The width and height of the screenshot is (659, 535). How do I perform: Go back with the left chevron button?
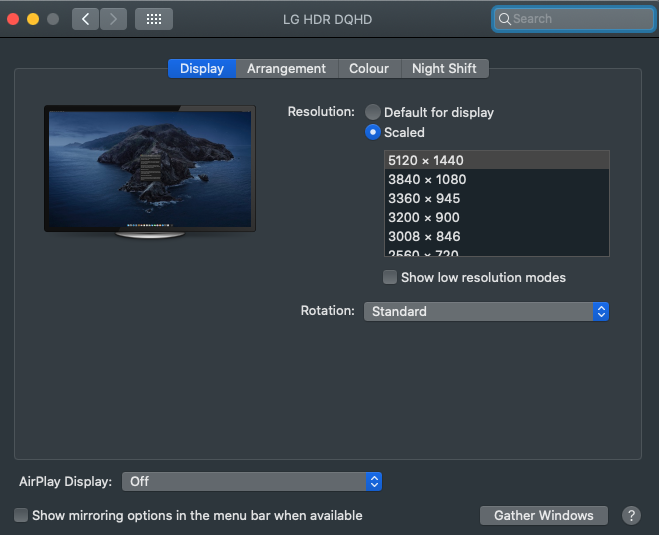pos(85,19)
